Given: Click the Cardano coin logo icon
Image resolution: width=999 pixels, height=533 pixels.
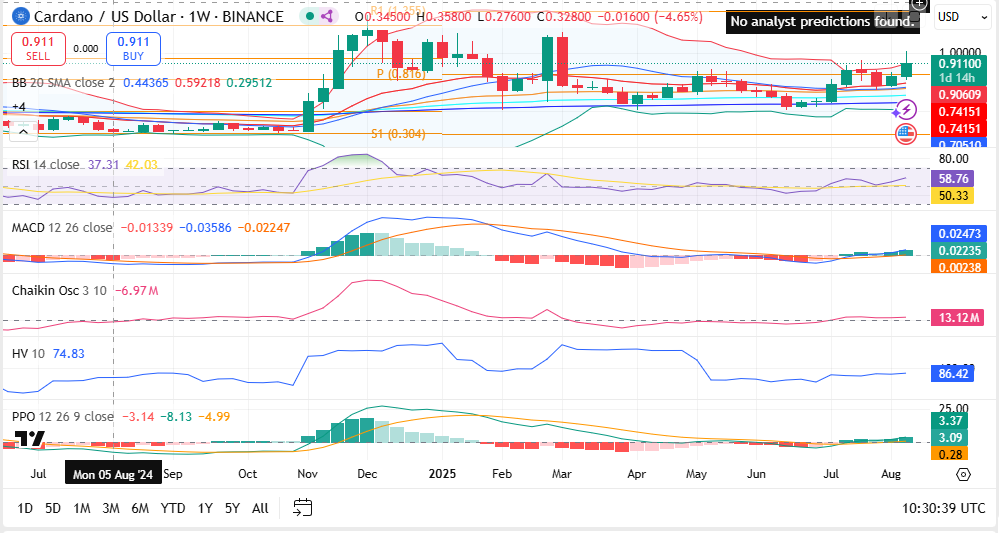Looking at the screenshot, I should [x=22, y=17].
